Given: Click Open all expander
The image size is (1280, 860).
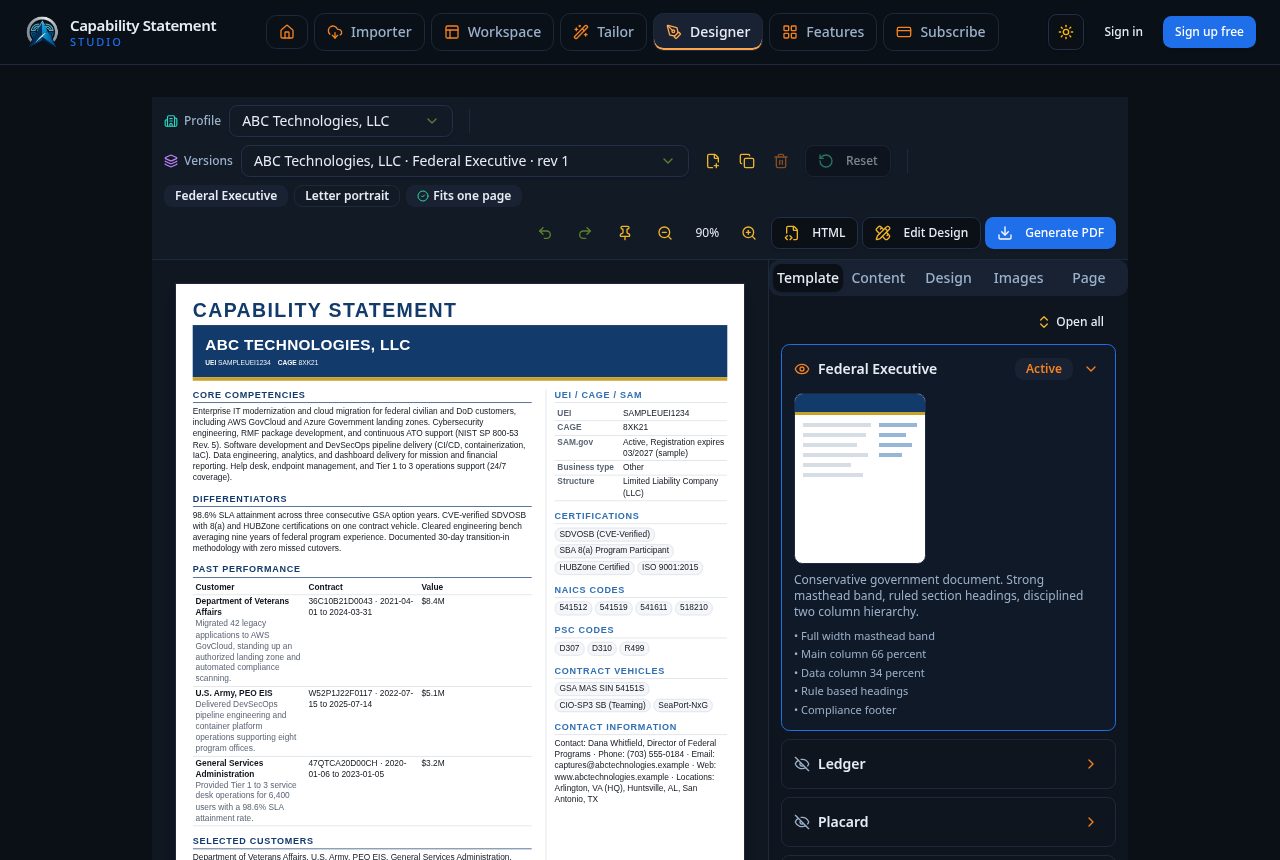Looking at the screenshot, I should click(x=1071, y=322).
